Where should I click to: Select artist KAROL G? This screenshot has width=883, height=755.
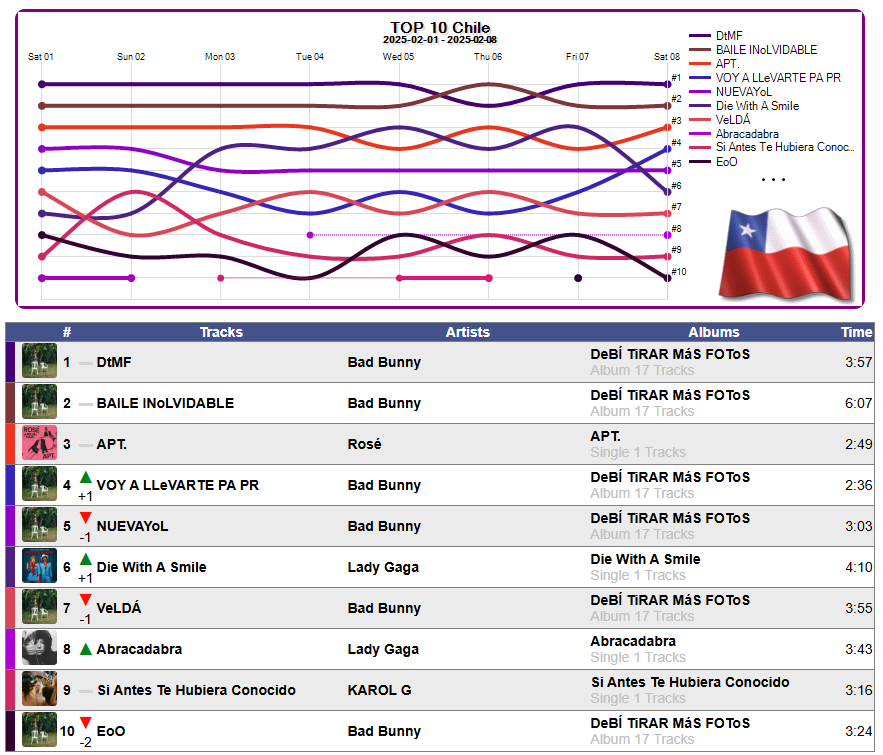pos(380,690)
